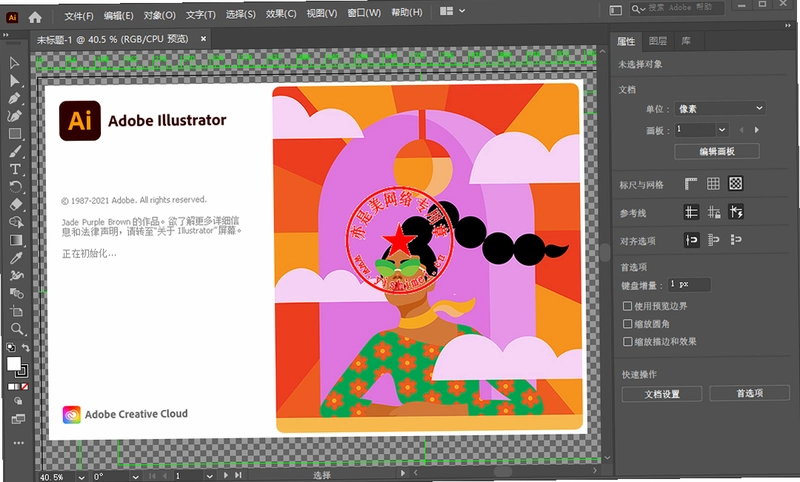Select the Zoom magnifier tool
The height and width of the screenshot is (482, 800).
(17, 329)
